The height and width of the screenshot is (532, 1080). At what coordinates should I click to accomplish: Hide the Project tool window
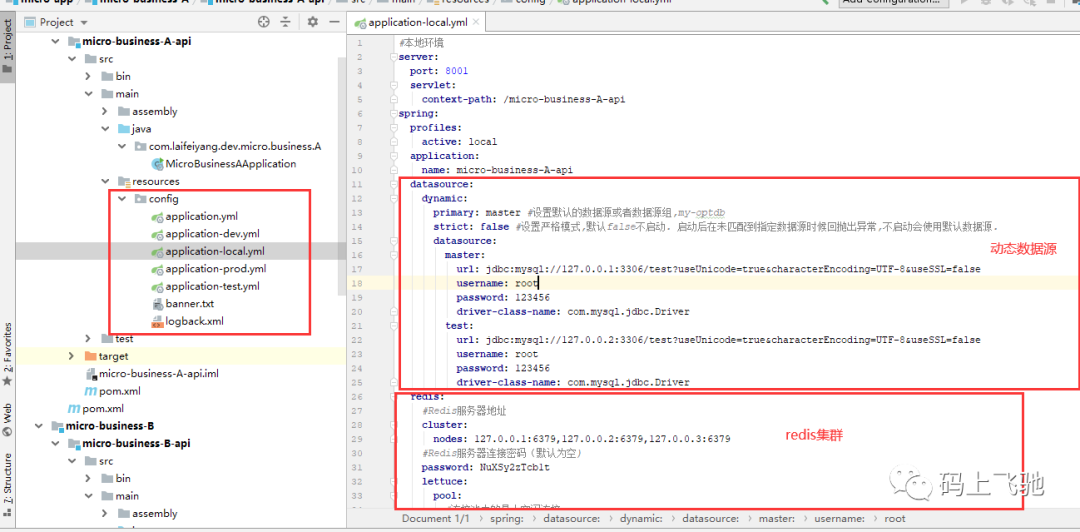point(334,22)
